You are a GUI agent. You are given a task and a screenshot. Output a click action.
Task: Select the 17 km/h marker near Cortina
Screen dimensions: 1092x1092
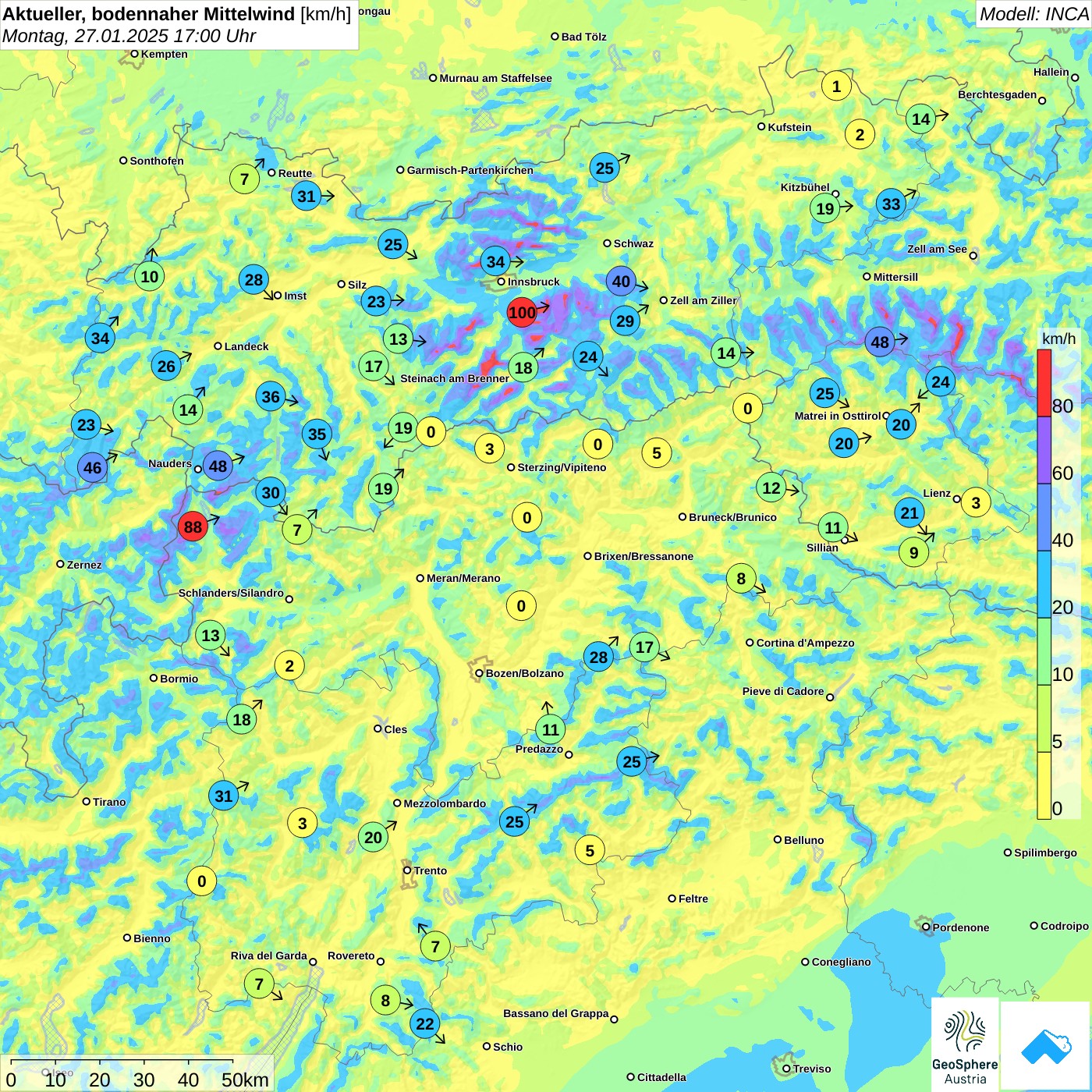644,647
